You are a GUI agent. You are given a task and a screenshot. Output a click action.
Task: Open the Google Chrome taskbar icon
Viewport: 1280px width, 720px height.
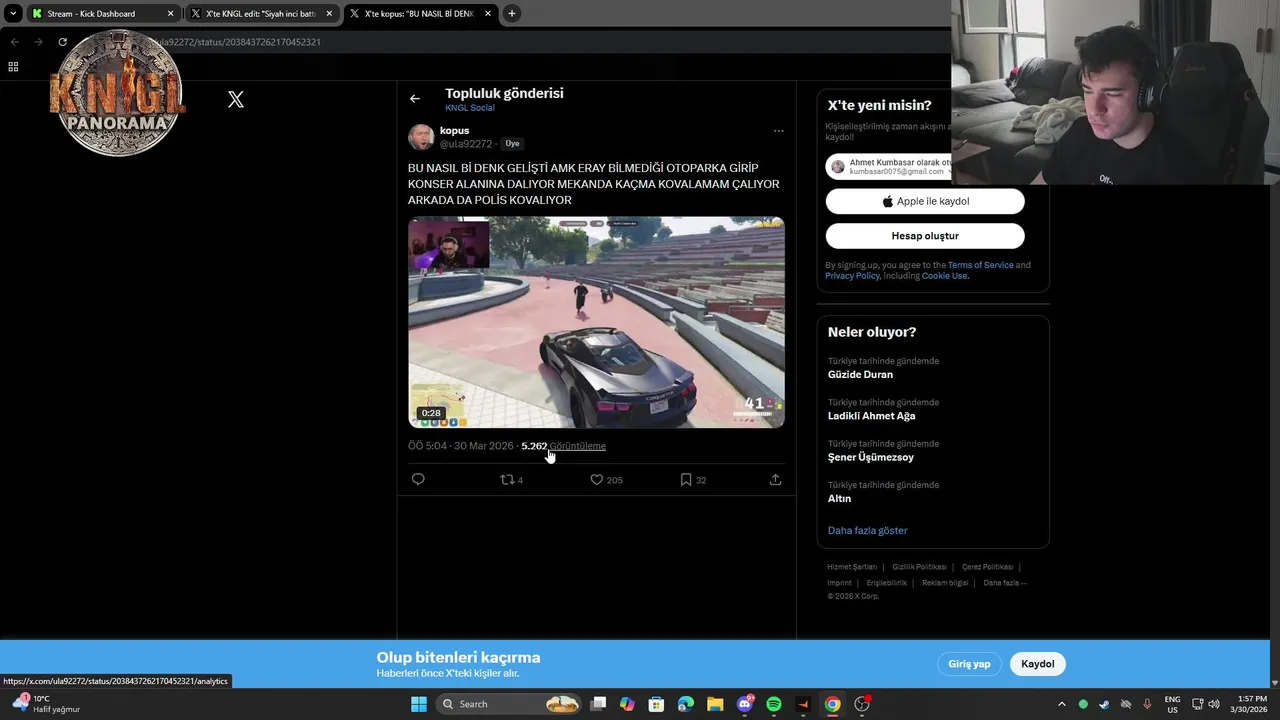tap(832, 704)
